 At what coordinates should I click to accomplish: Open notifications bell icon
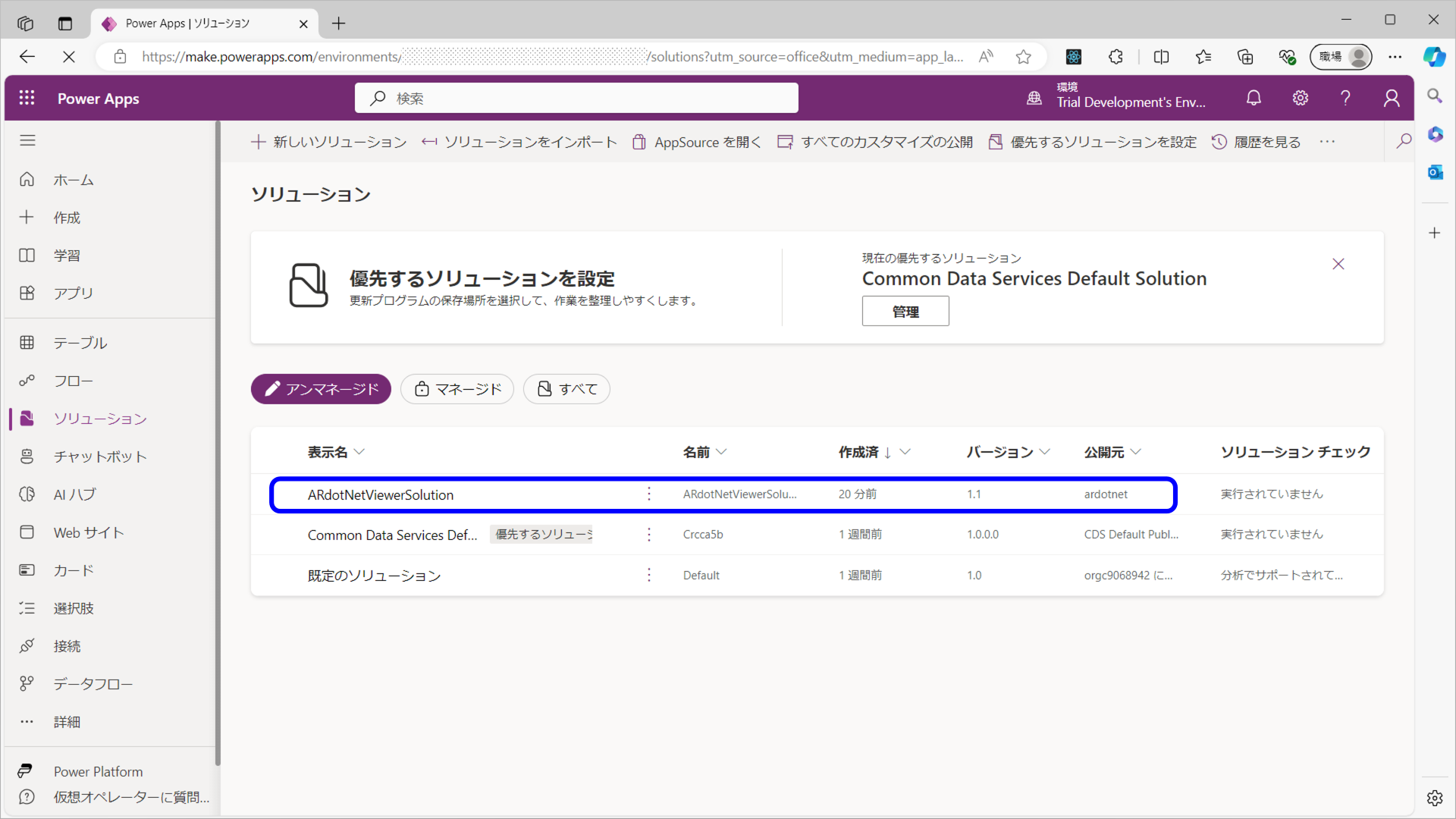click(x=1254, y=98)
